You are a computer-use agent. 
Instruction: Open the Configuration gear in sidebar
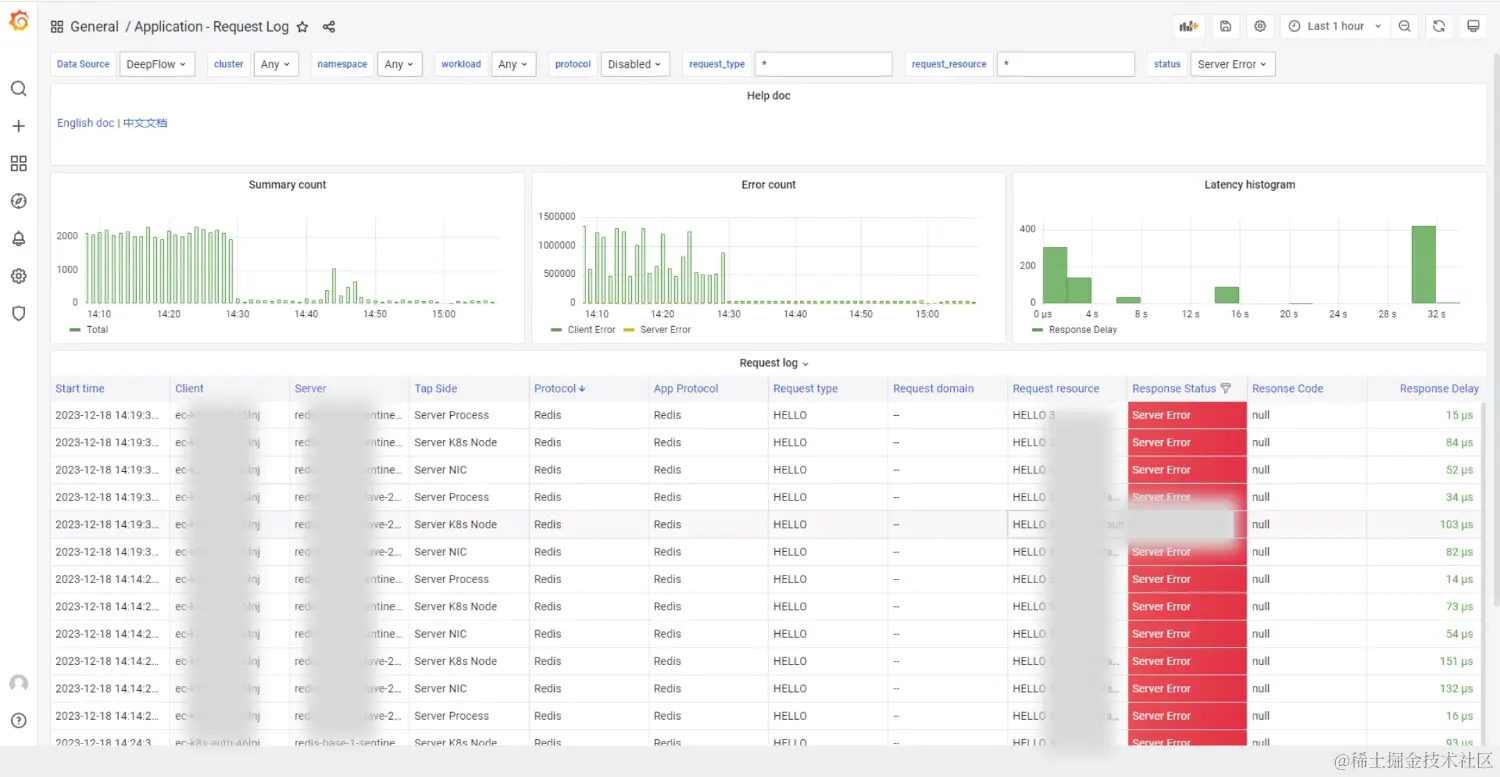click(18, 276)
